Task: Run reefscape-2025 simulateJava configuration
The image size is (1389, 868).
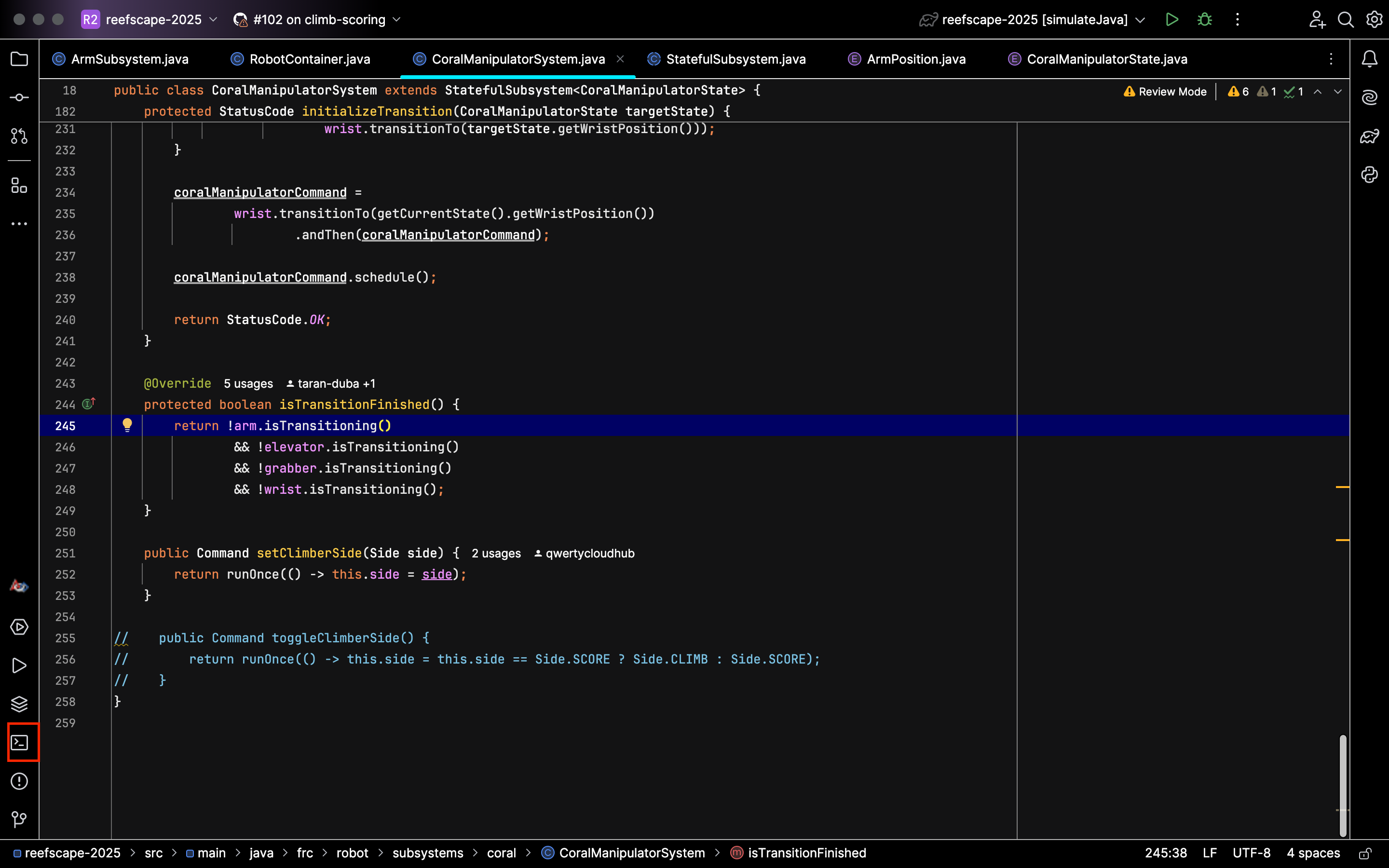Action: [1172, 19]
